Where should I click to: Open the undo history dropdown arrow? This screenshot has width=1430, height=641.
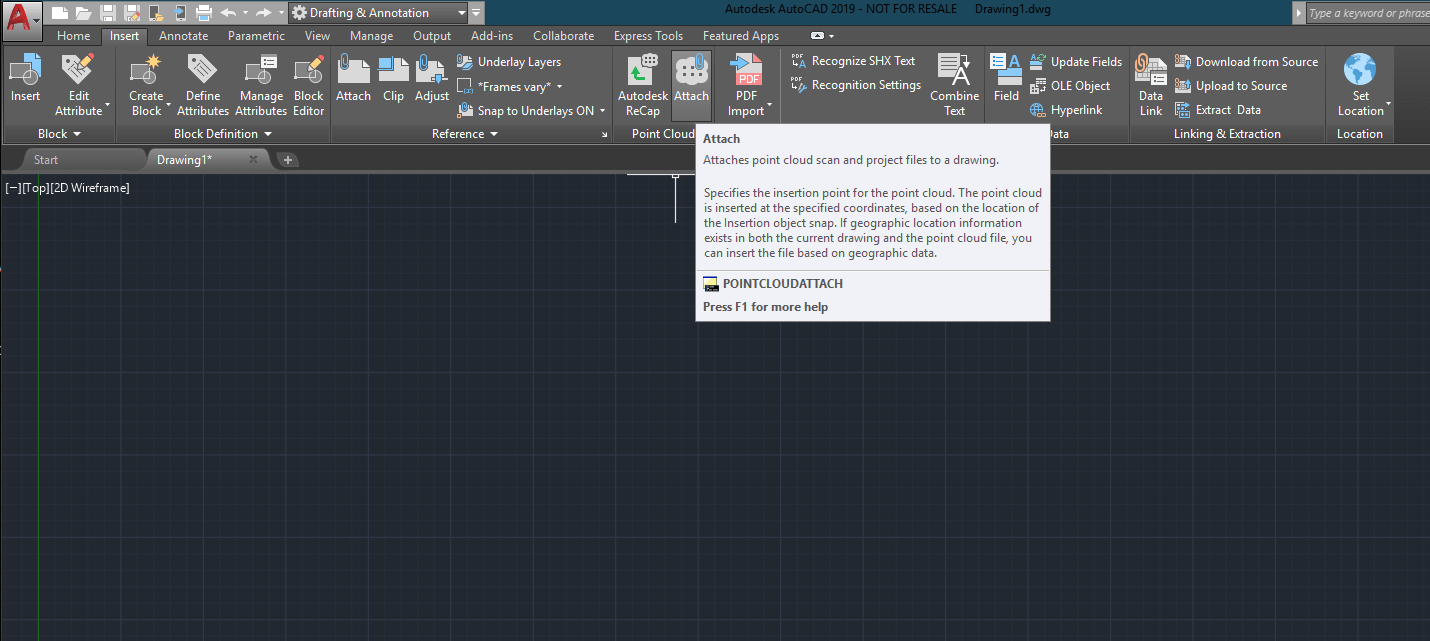tap(244, 13)
